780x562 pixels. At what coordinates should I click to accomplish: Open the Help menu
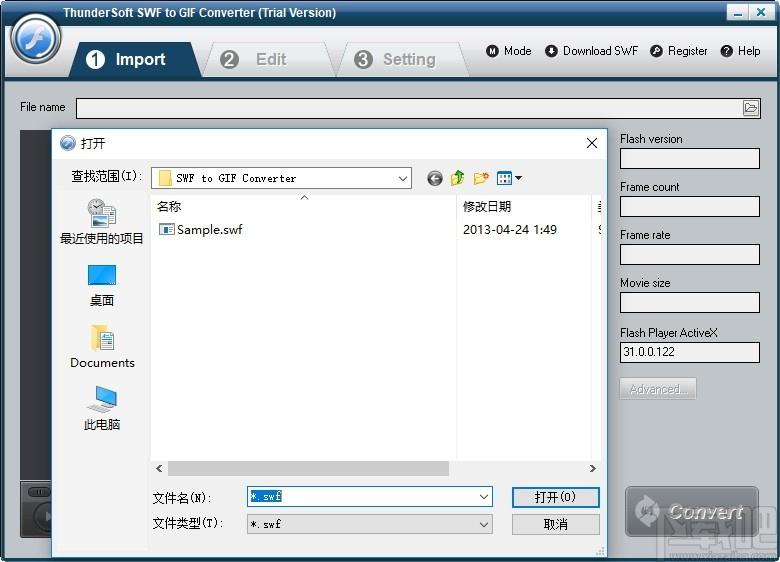tap(740, 51)
